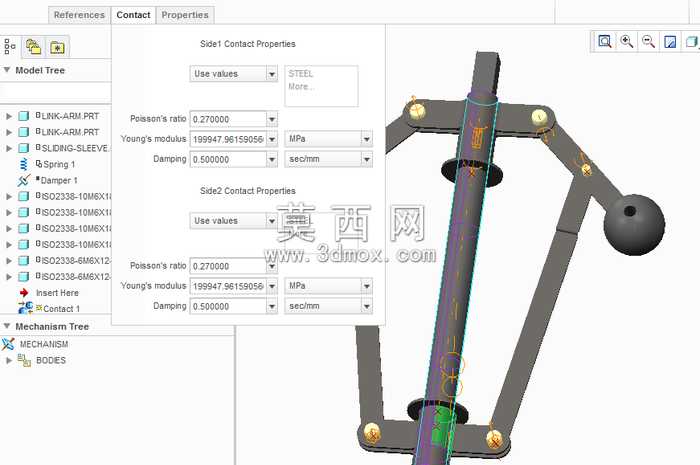Select the ball weight in the model
Image resolution: width=700 pixels, height=465 pixels.
pyautogui.click(x=634, y=225)
